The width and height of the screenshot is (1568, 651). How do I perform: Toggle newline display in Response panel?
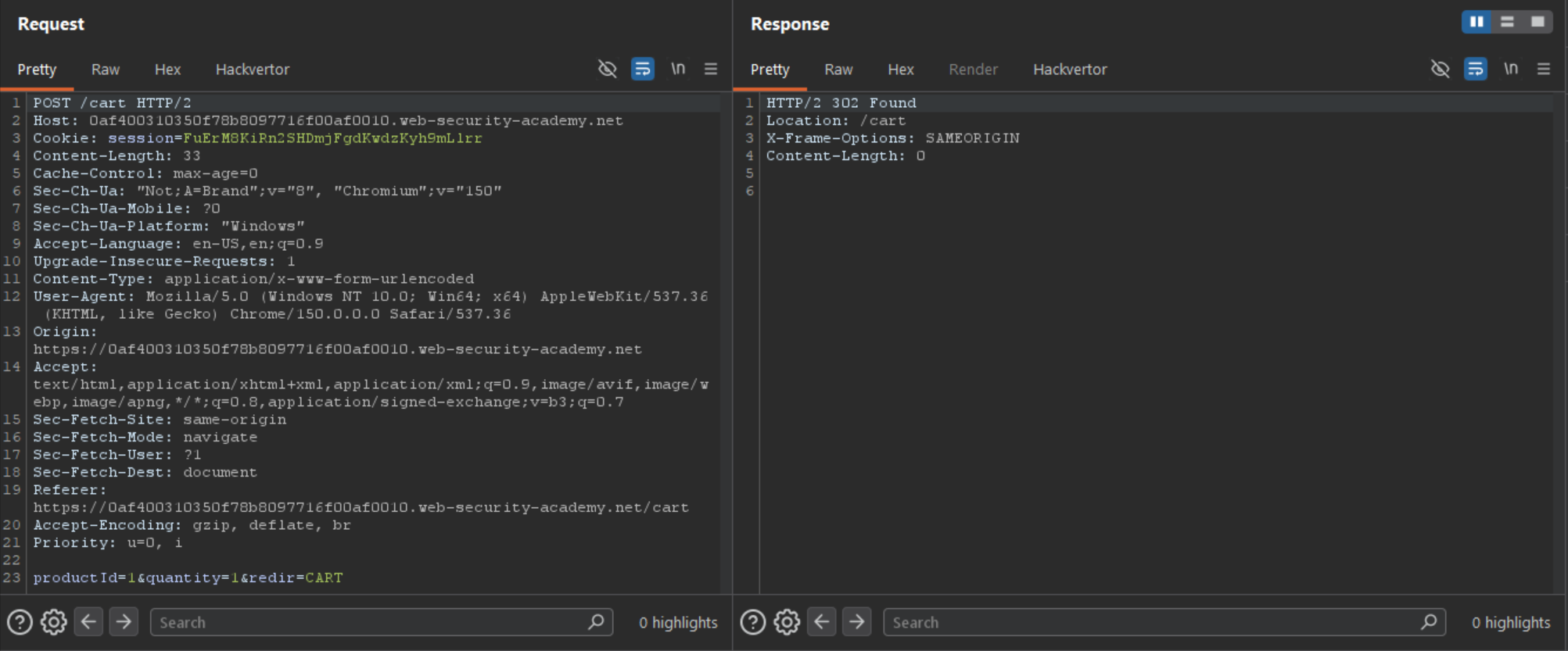(1511, 69)
